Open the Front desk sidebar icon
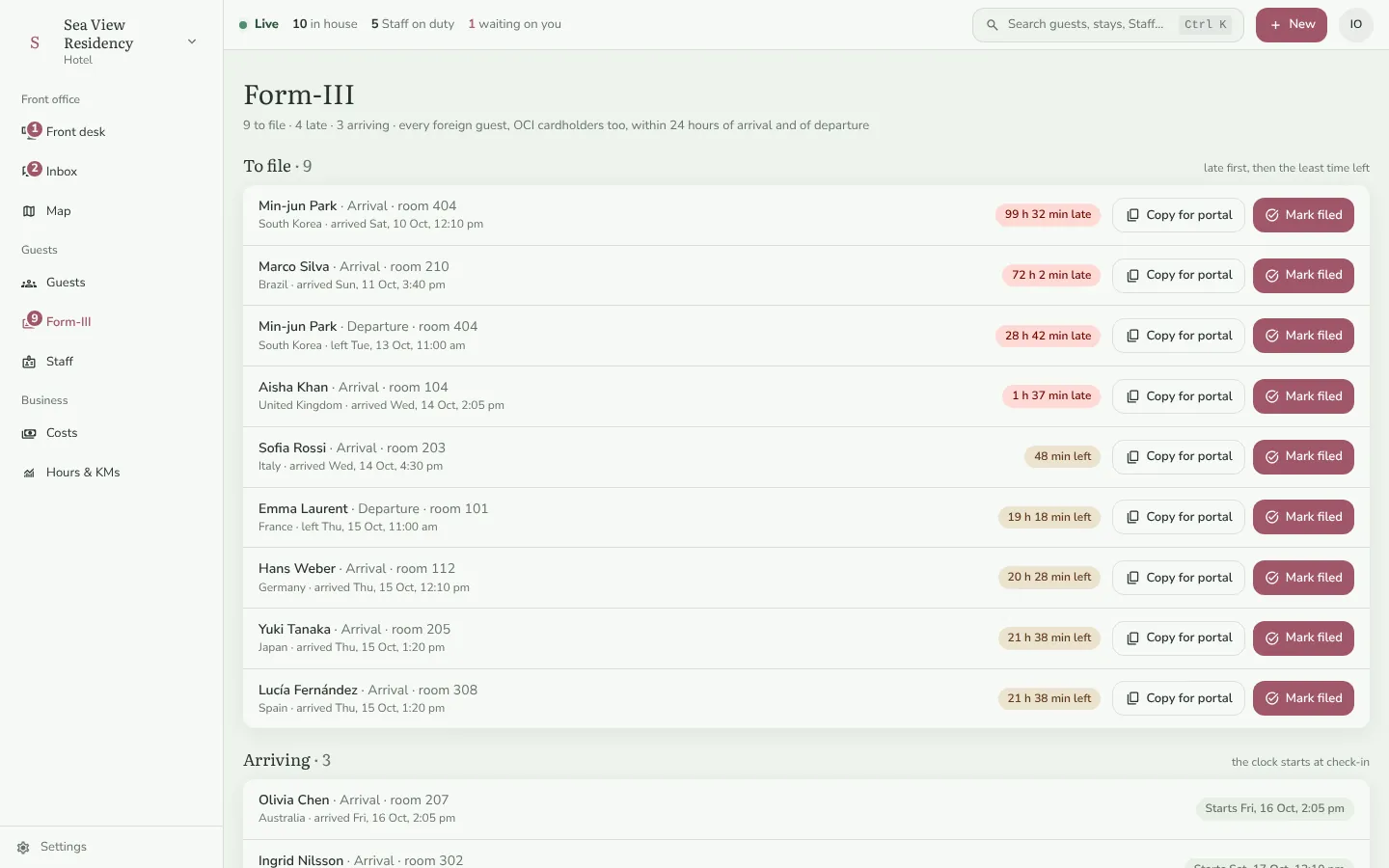The image size is (1389, 868). 29,132
